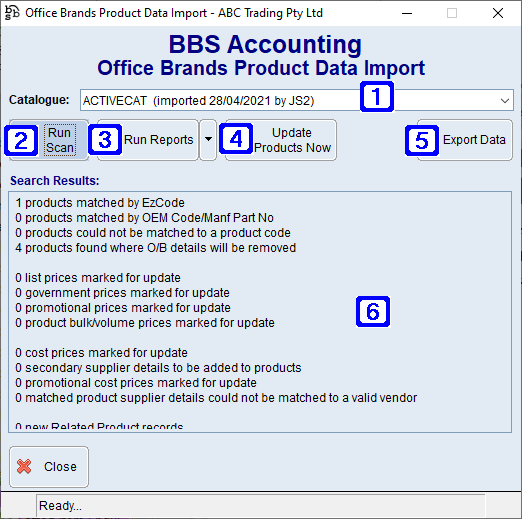Screen dimensions: 522x519
Task: Select '0 products matched by OEM Code/Manf Part No'
Action: 144,218
